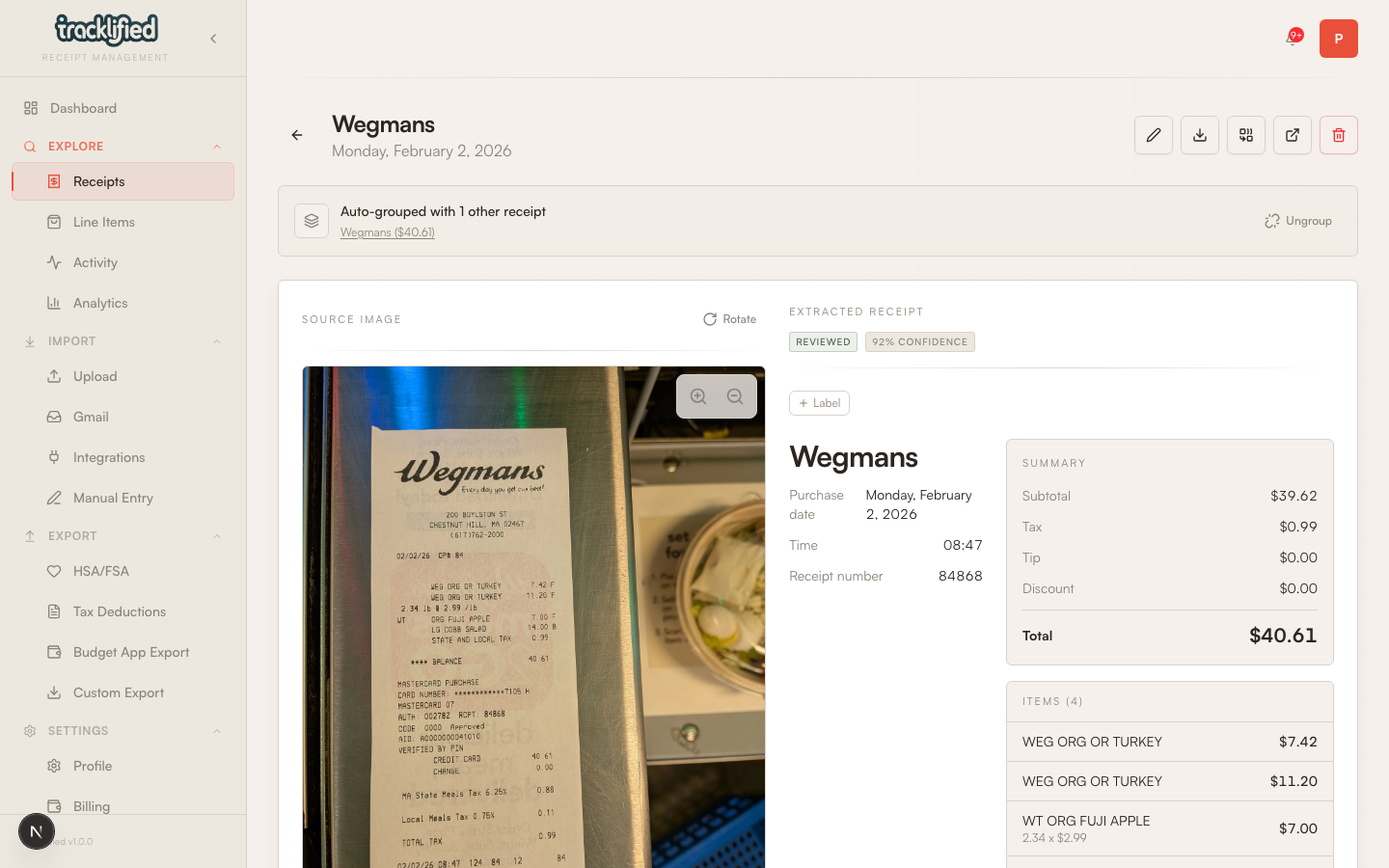
Task: Click the stacked layers group icon
Action: (x=312, y=221)
